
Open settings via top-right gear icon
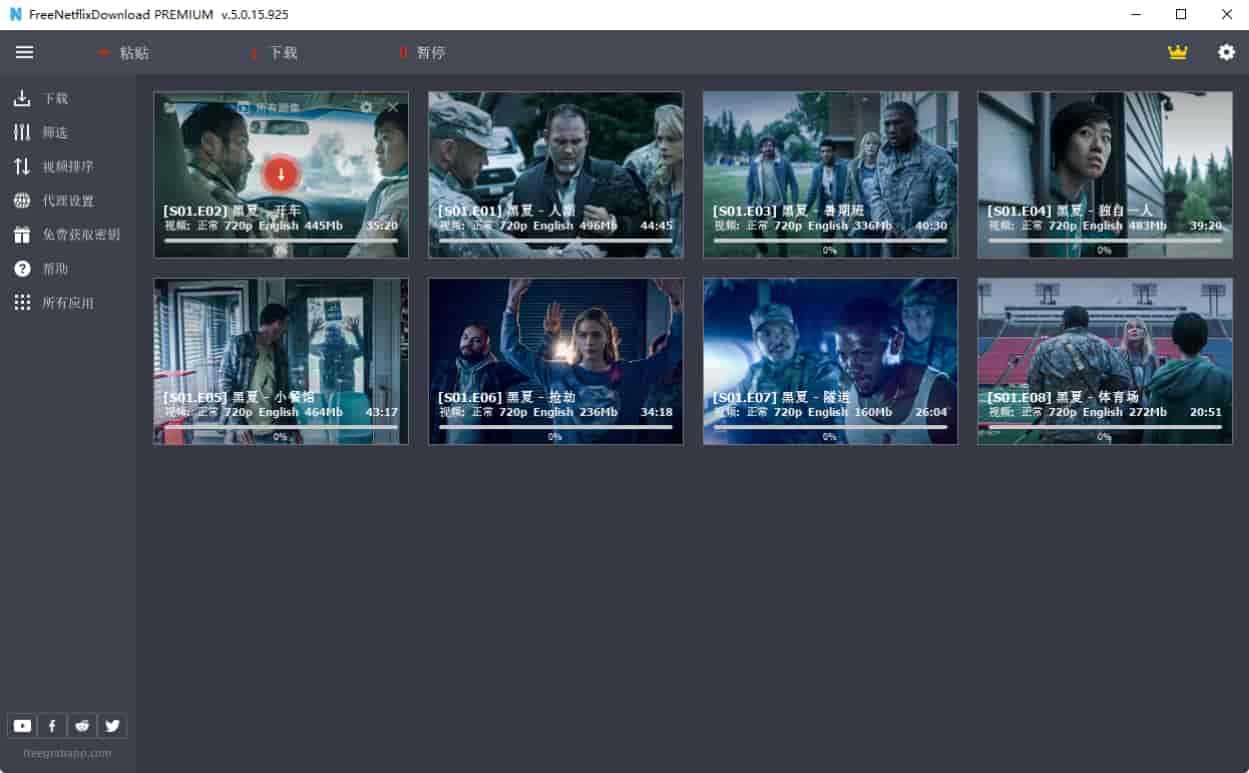click(1226, 52)
